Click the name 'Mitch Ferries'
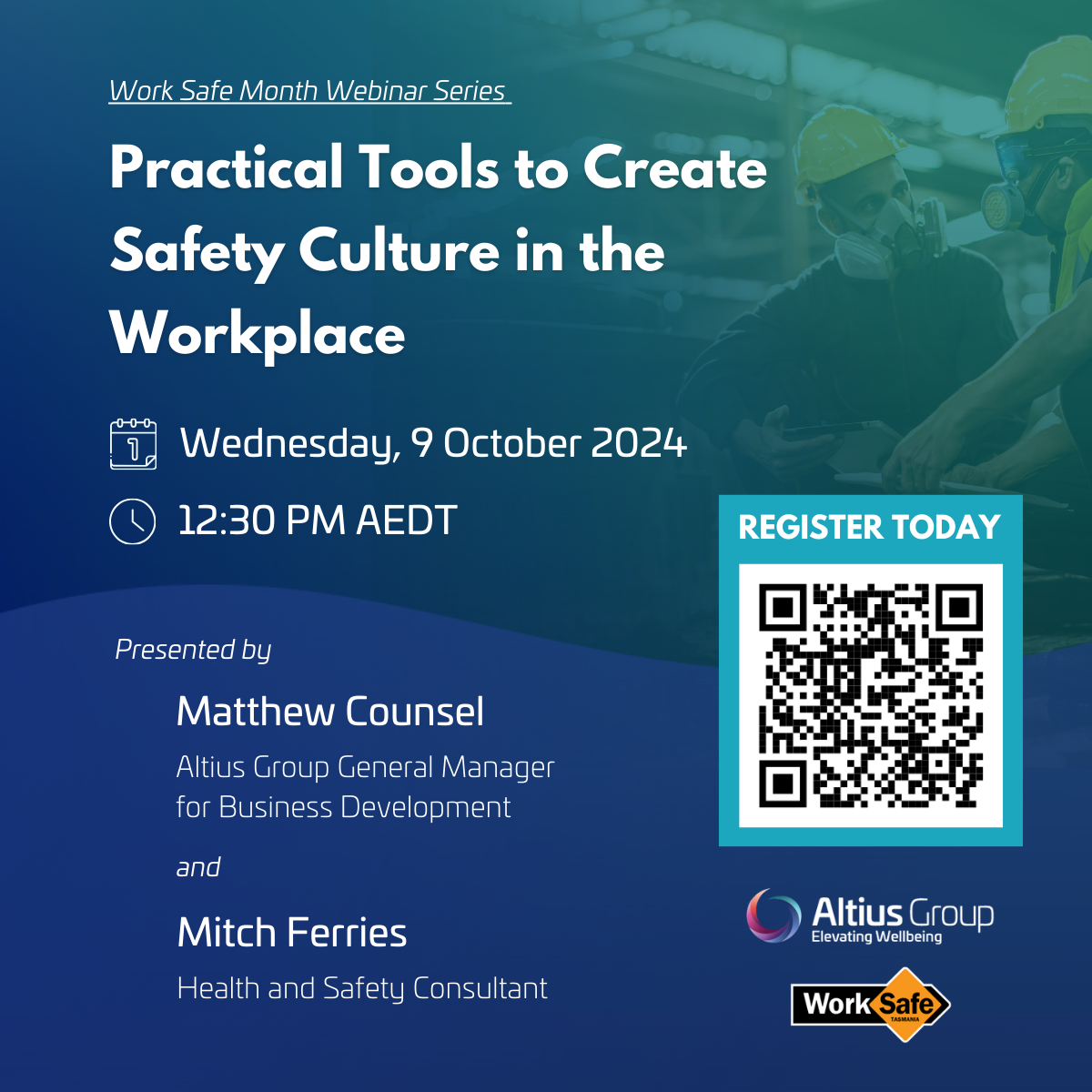This screenshot has width=1092, height=1092. [x=292, y=932]
